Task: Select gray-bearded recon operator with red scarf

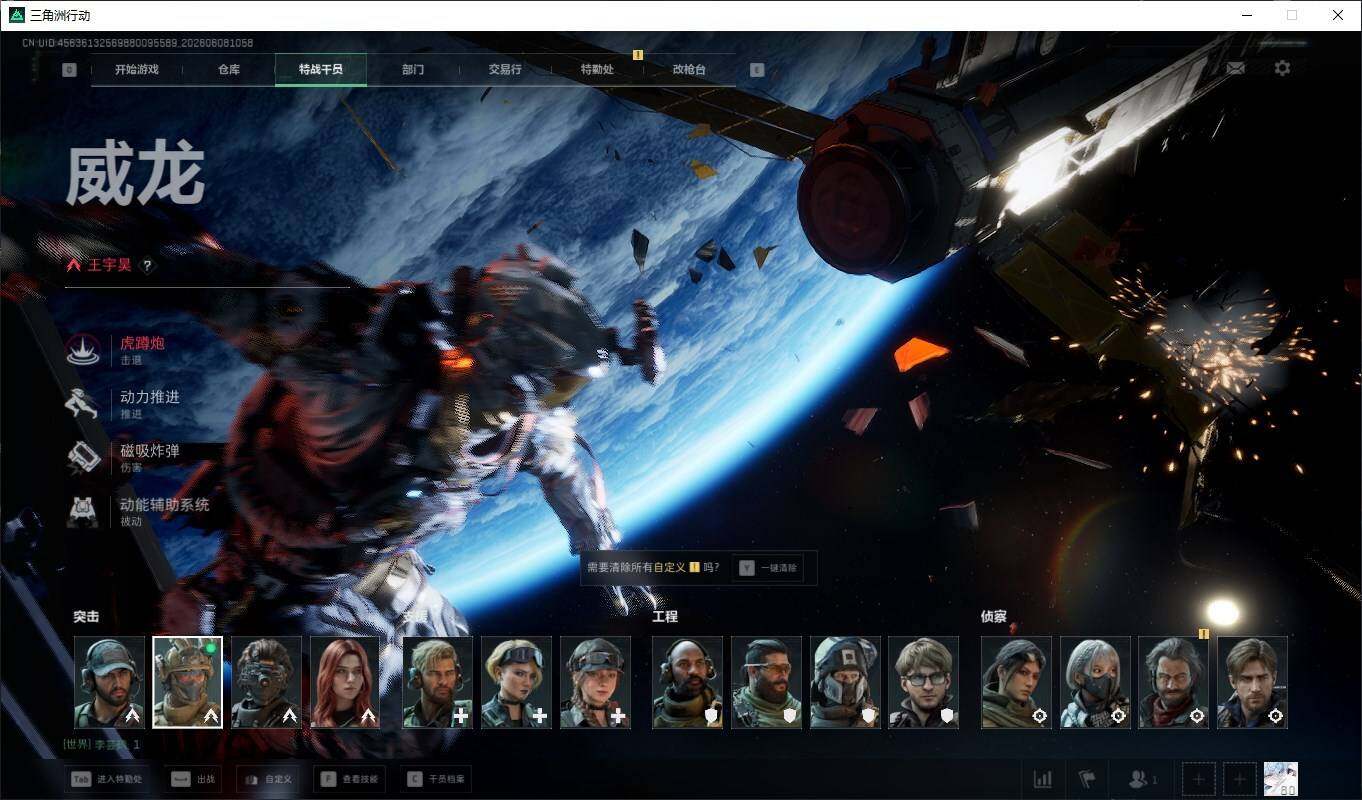Action: [x=1173, y=682]
